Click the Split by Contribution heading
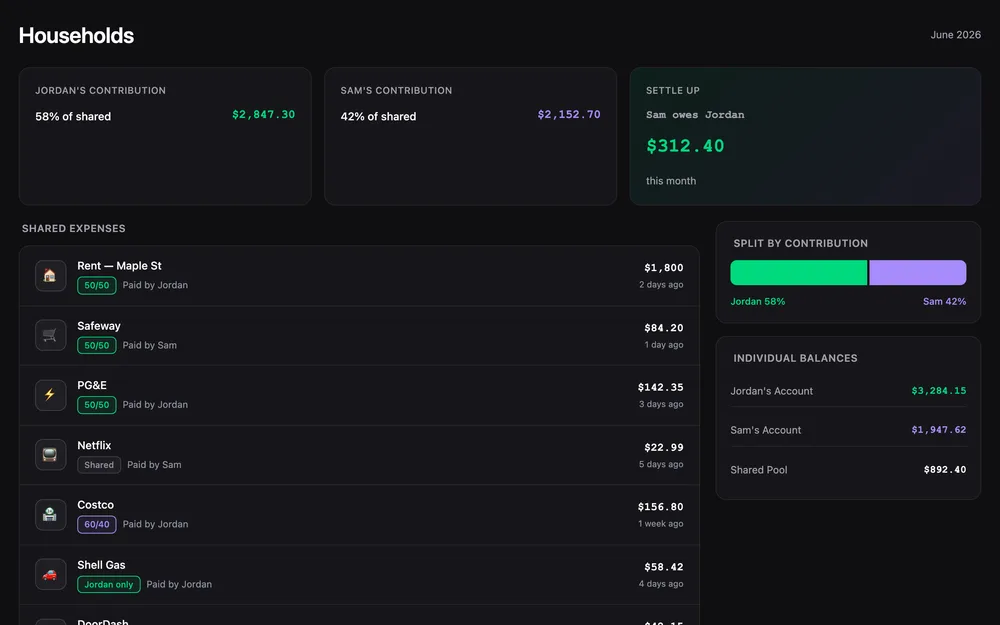 800,244
